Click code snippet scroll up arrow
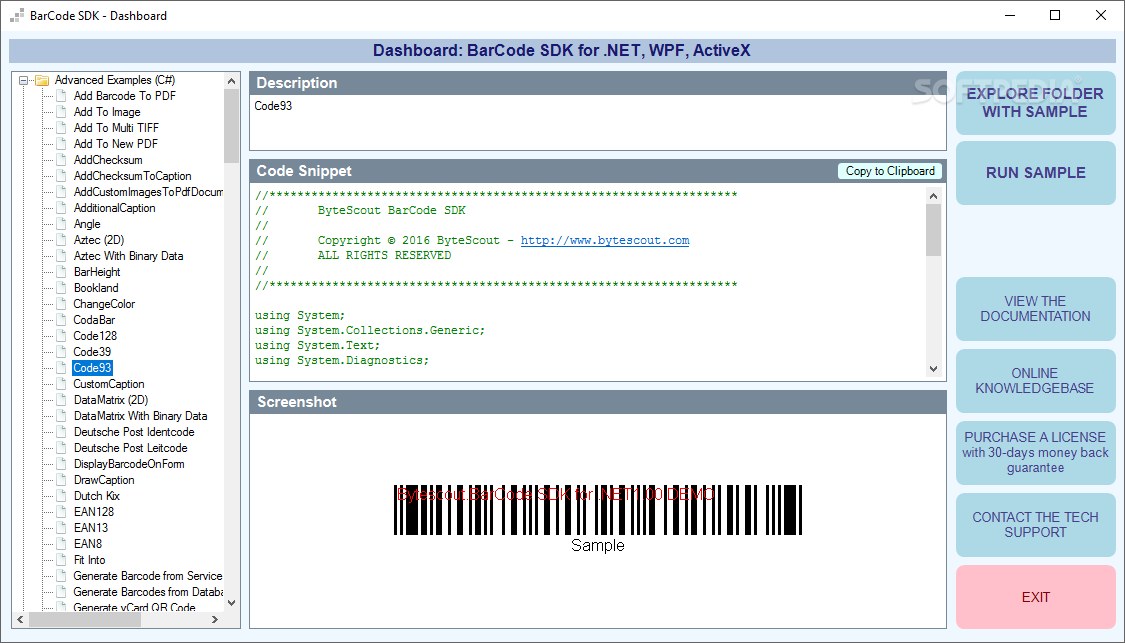1125x643 pixels. [933, 196]
